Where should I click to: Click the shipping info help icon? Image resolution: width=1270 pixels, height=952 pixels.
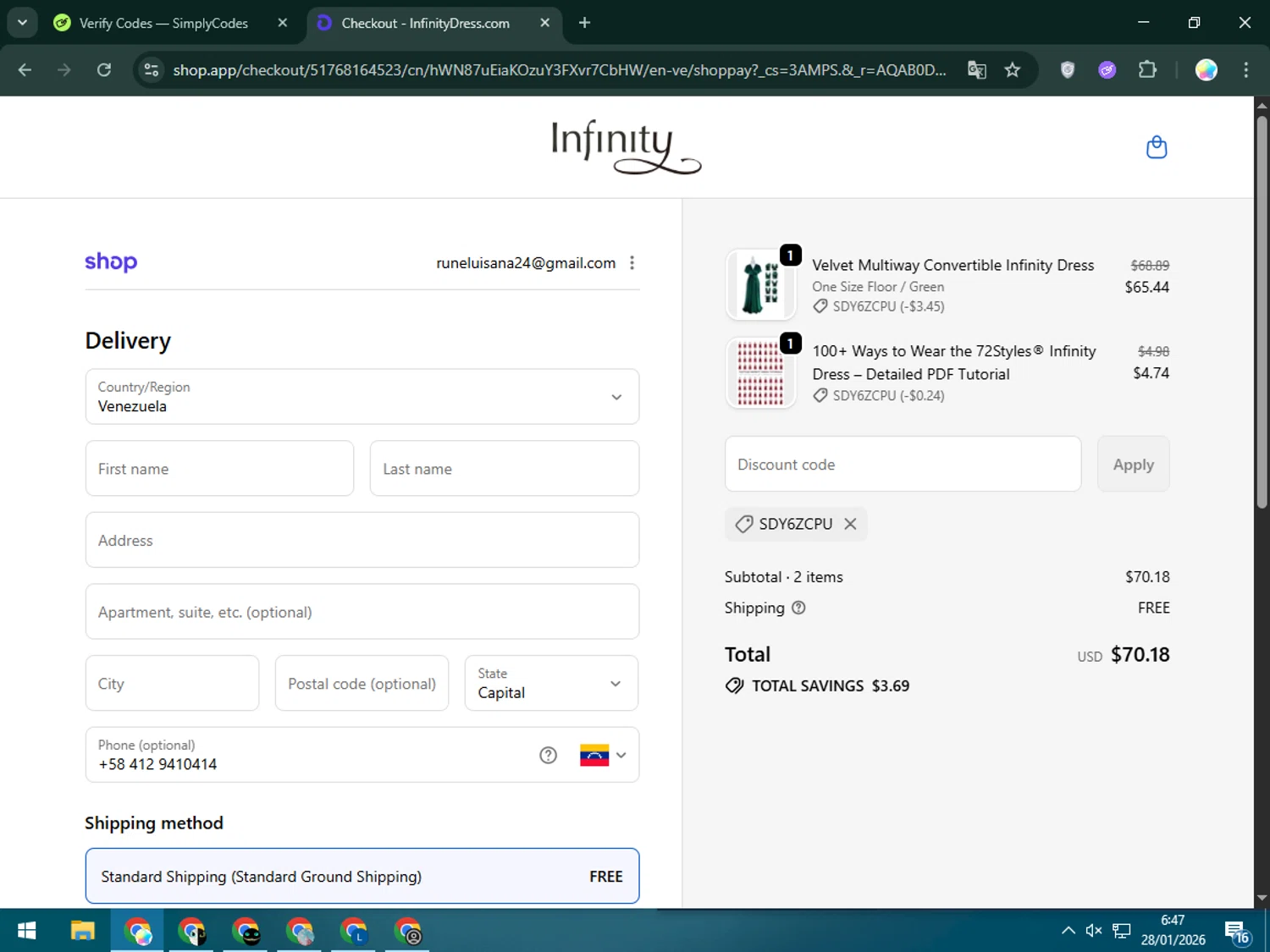coord(798,608)
